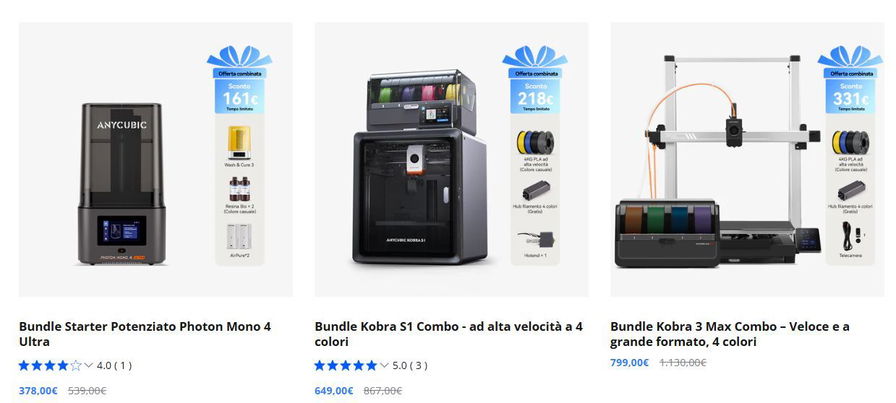This screenshot has height=403, width=896.
Task: Open the Kobra 3 Max Combo printer image
Action: tap(718, 161)
